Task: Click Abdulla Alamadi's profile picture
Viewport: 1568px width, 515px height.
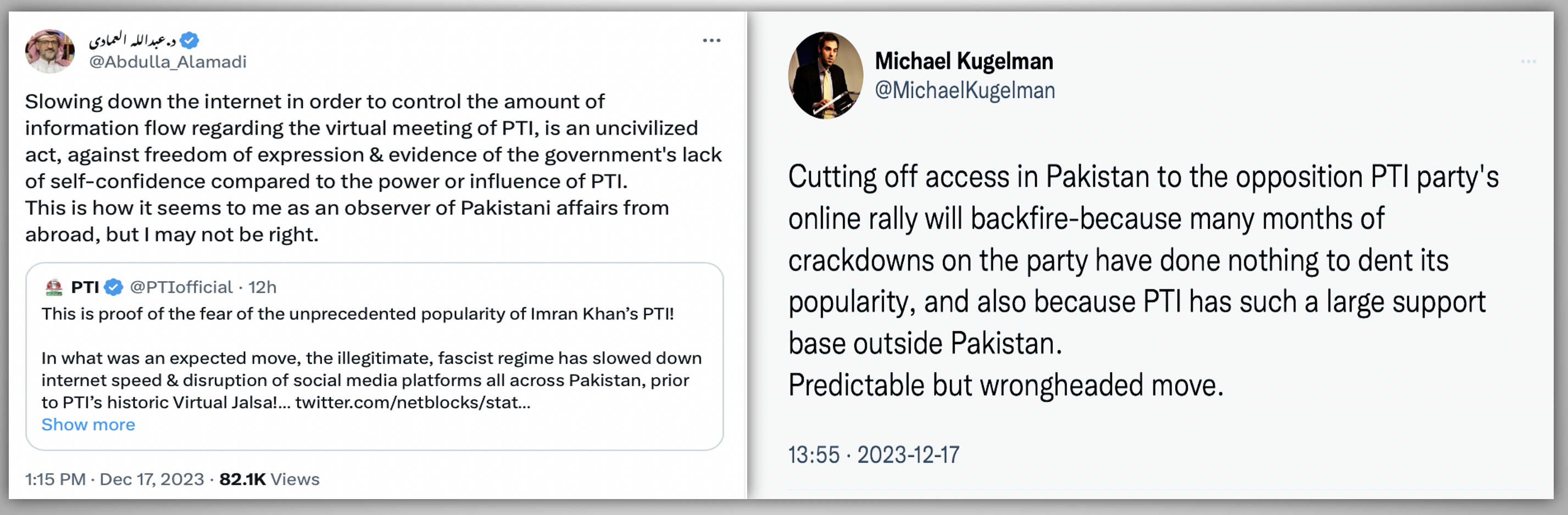Action: click(50, 51)
